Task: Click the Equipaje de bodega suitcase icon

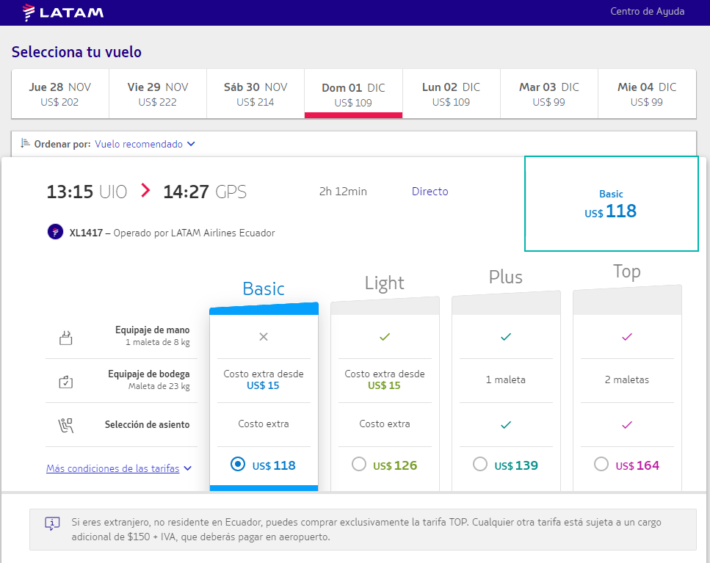Action: pyautogui.click(x=66, y=382)
